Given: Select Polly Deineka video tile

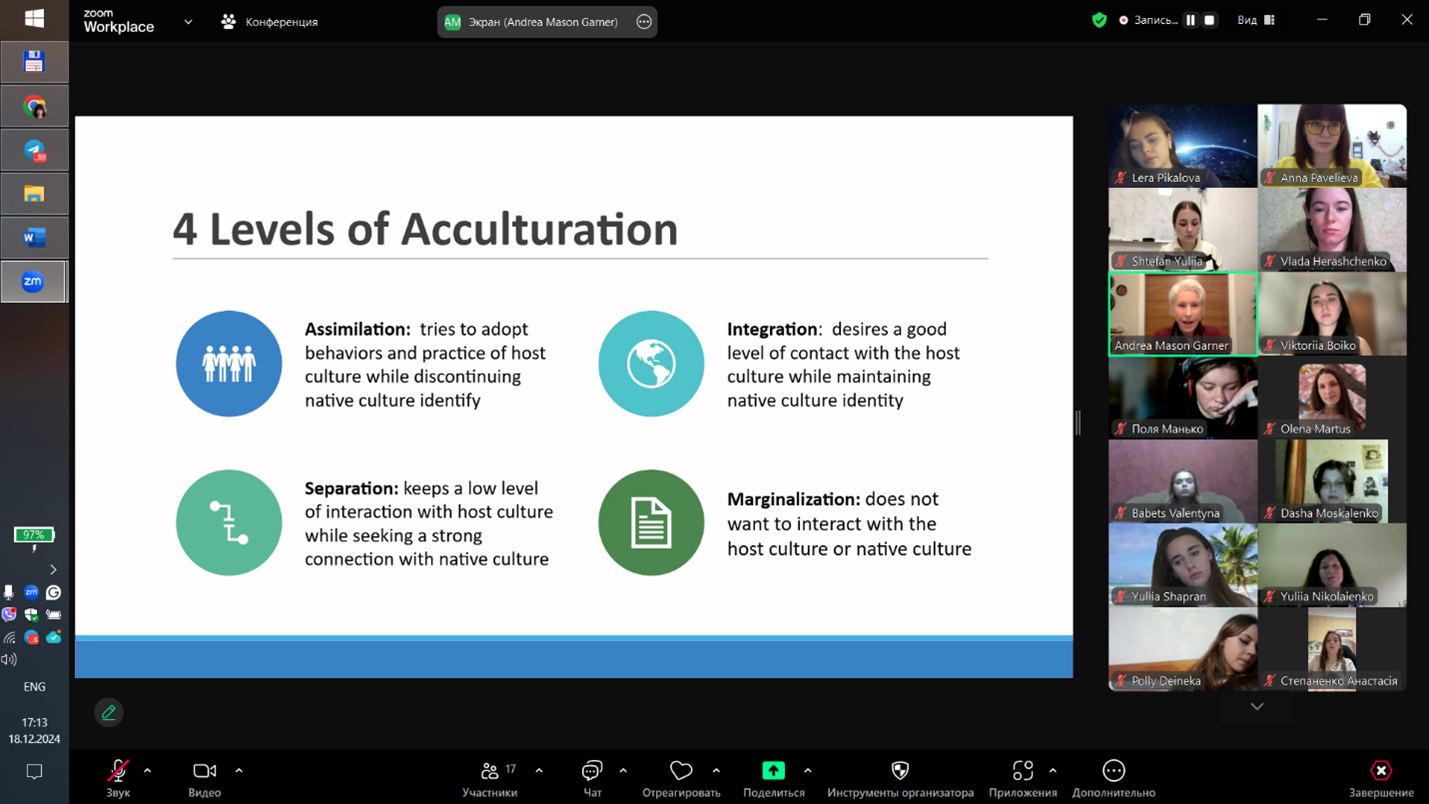Looking at the screenshot, I should [x=1182, y=649].
